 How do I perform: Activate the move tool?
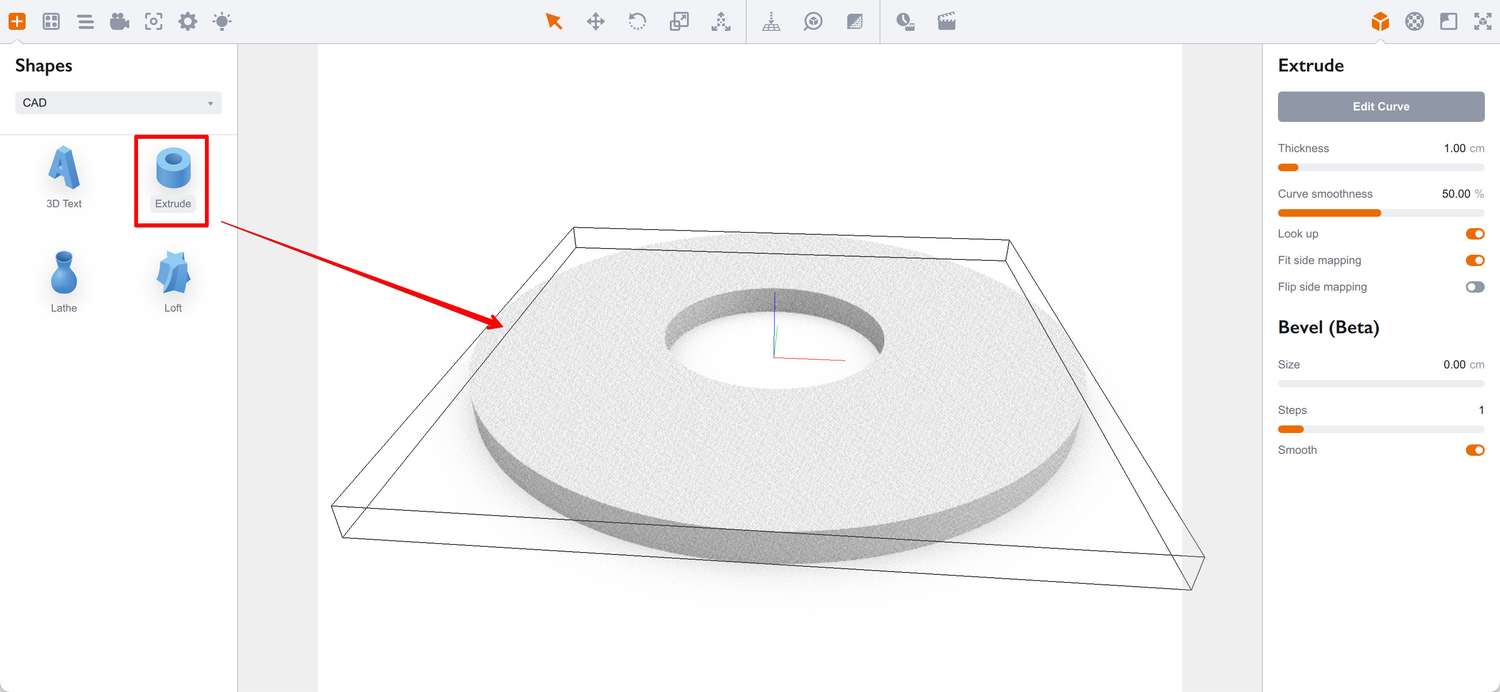pos(596,21)
